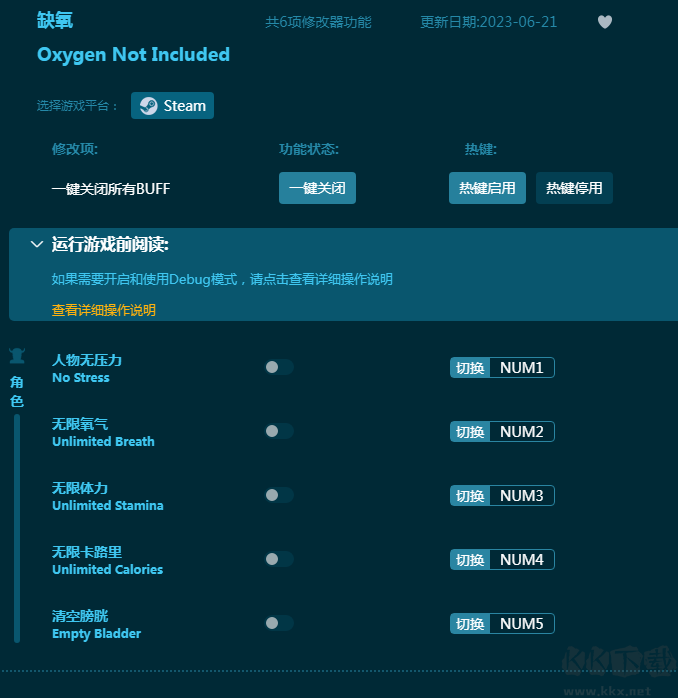Click the Debug mode instruction text
The height and width of the screenshot is (698, 678).
(222, 279)
